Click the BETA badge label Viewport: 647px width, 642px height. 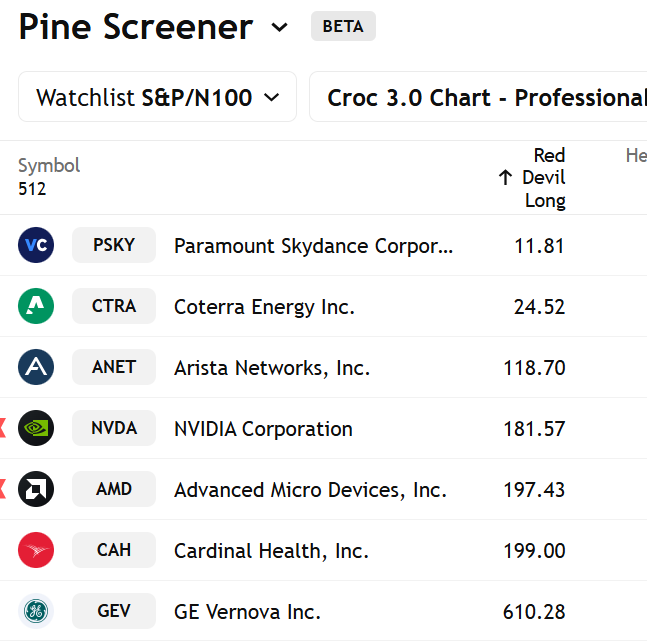[x=343, y=26]
